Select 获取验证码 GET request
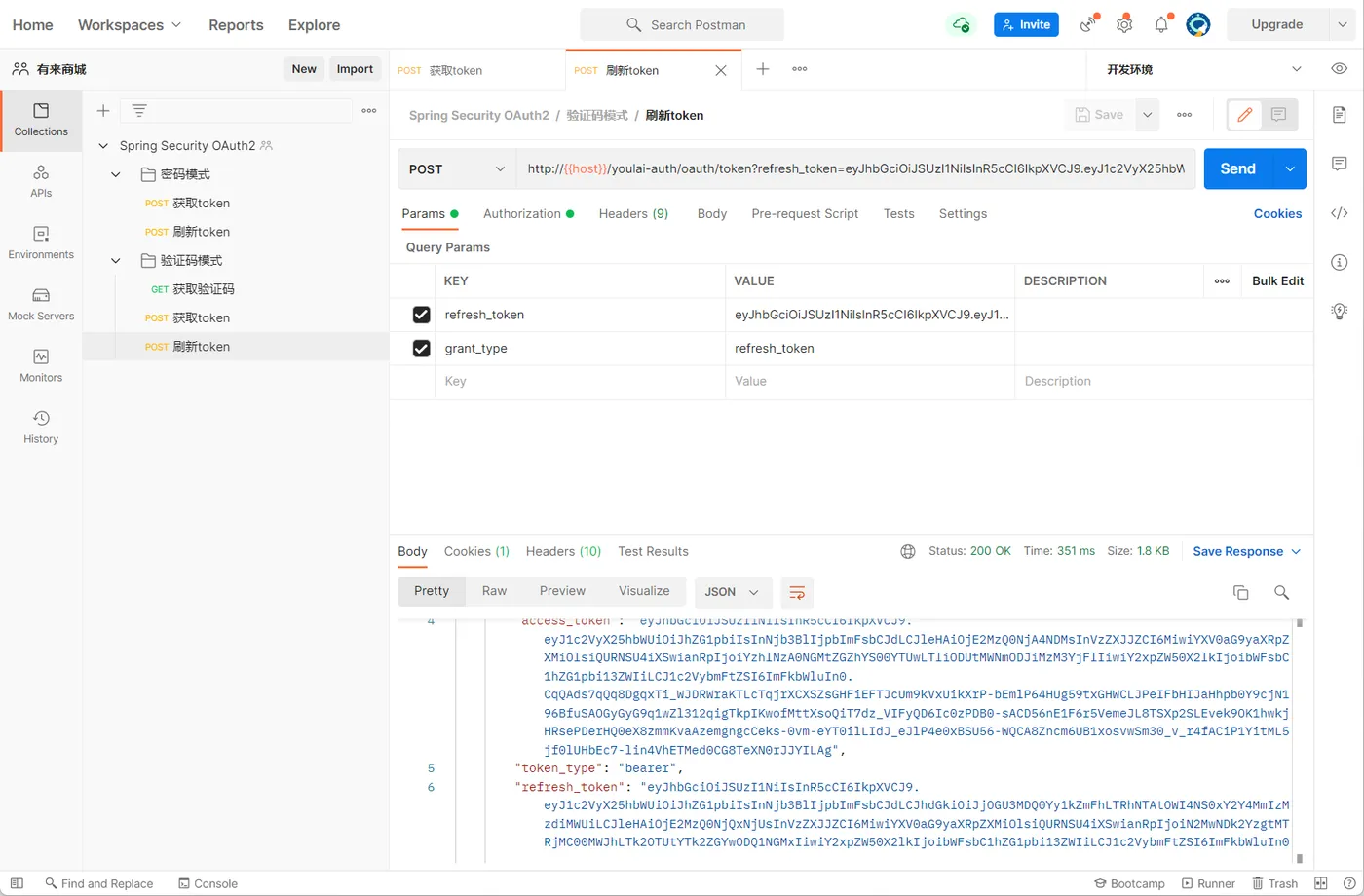Image resolution: width=1364 pixels, height=896 pixels. (x=204, y=289)
